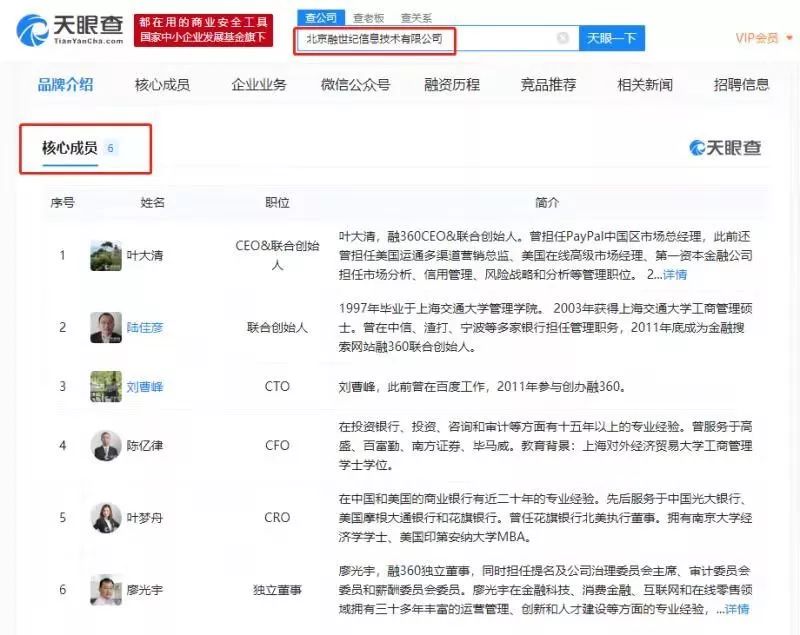The image size is (800, 635).
Task: Click the VIP会员 text
Action: (x=757, y=38)
